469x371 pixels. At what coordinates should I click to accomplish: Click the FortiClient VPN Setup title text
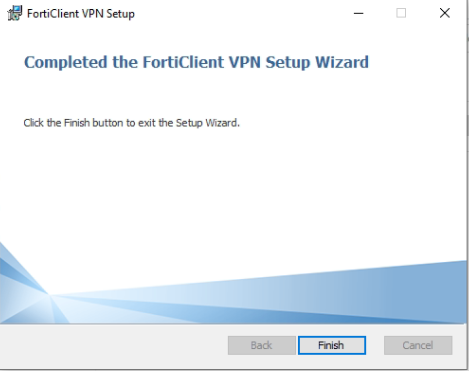[81, 14]
